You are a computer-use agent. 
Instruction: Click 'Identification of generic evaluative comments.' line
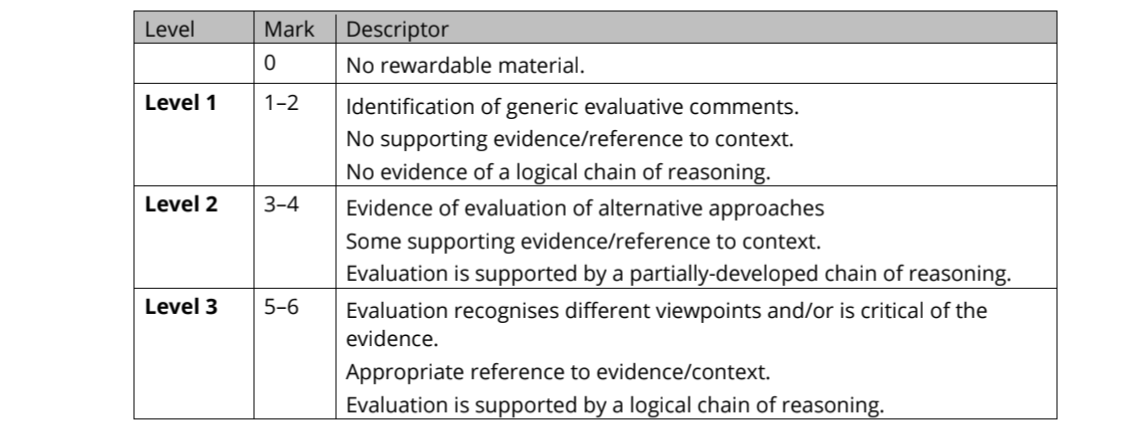click(571, 106)
